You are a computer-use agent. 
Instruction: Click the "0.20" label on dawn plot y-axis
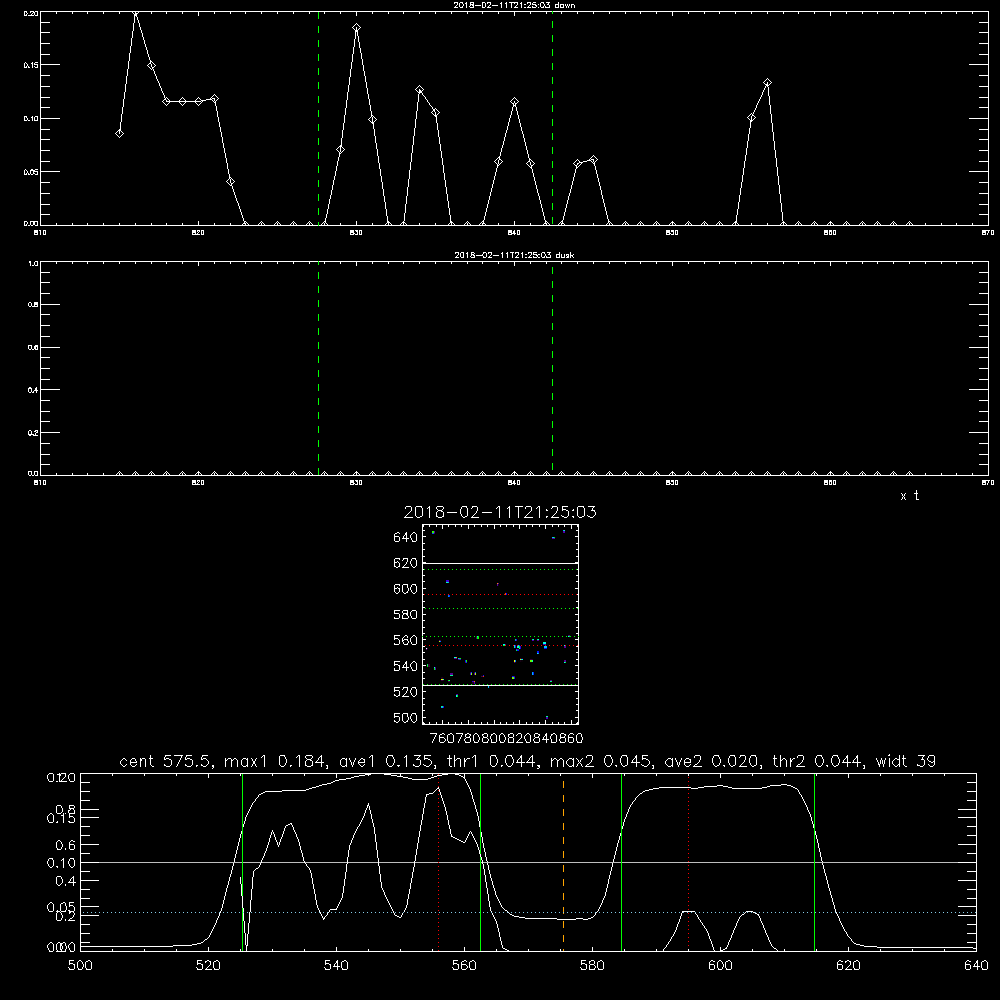(x=32, y=13)
